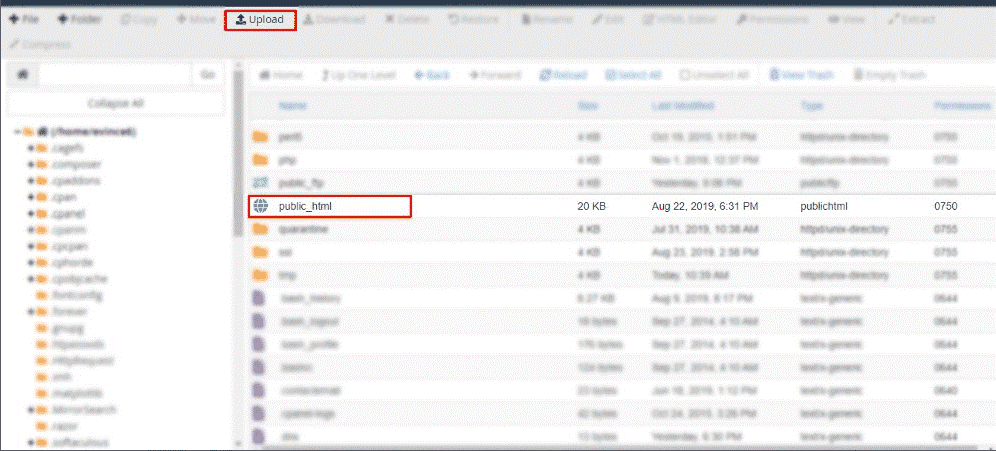
Task: Create a new folder with the Folder button
Action: pos(79,20)
